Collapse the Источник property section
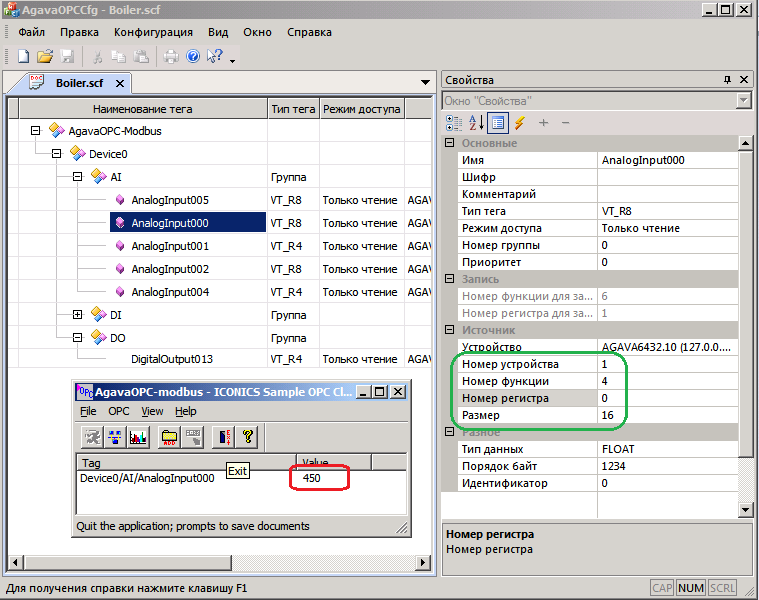Image resolution: width=759 pixels, height=600 pixels. [450, 330]
